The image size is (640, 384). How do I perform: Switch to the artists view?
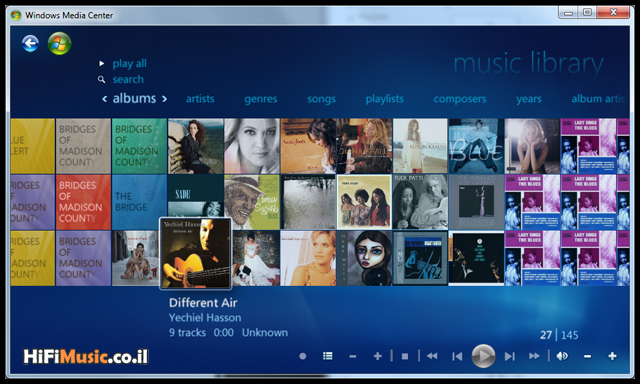tap(200, 99)
